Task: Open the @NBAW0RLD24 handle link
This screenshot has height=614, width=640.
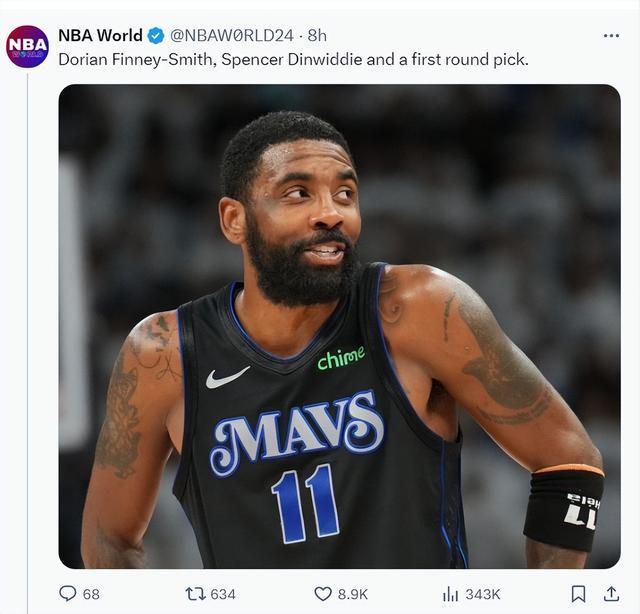Action: (x=231, y=36)
